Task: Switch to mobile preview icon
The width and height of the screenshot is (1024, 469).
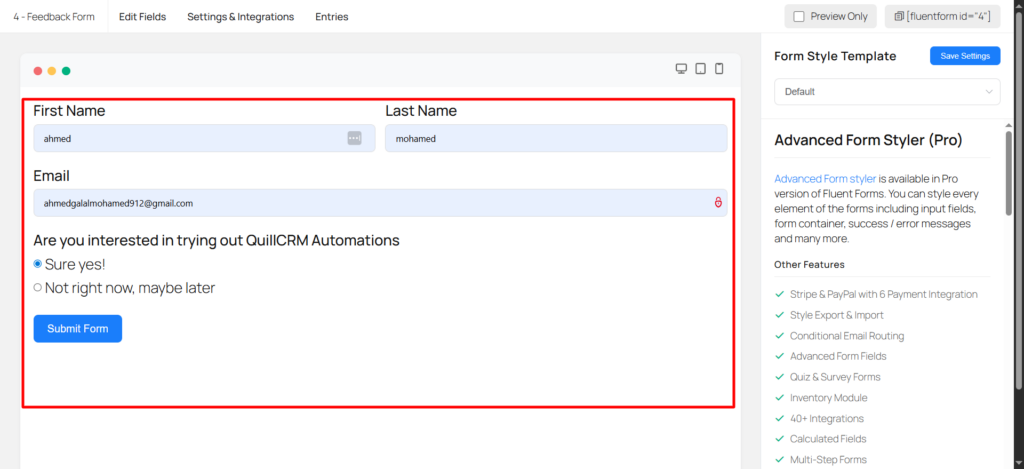Action: 718,69
